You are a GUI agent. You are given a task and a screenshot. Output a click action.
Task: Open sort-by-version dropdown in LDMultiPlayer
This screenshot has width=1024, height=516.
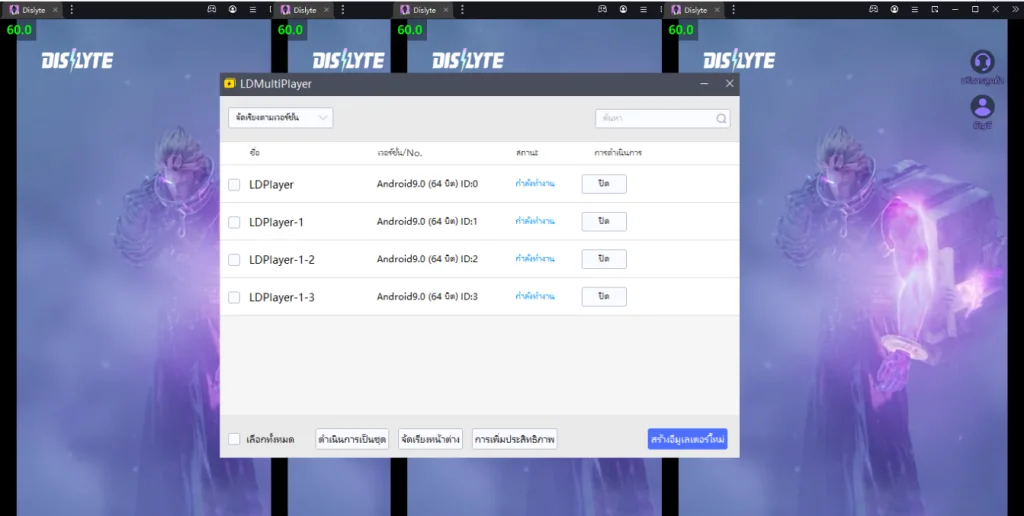[281, 118]
